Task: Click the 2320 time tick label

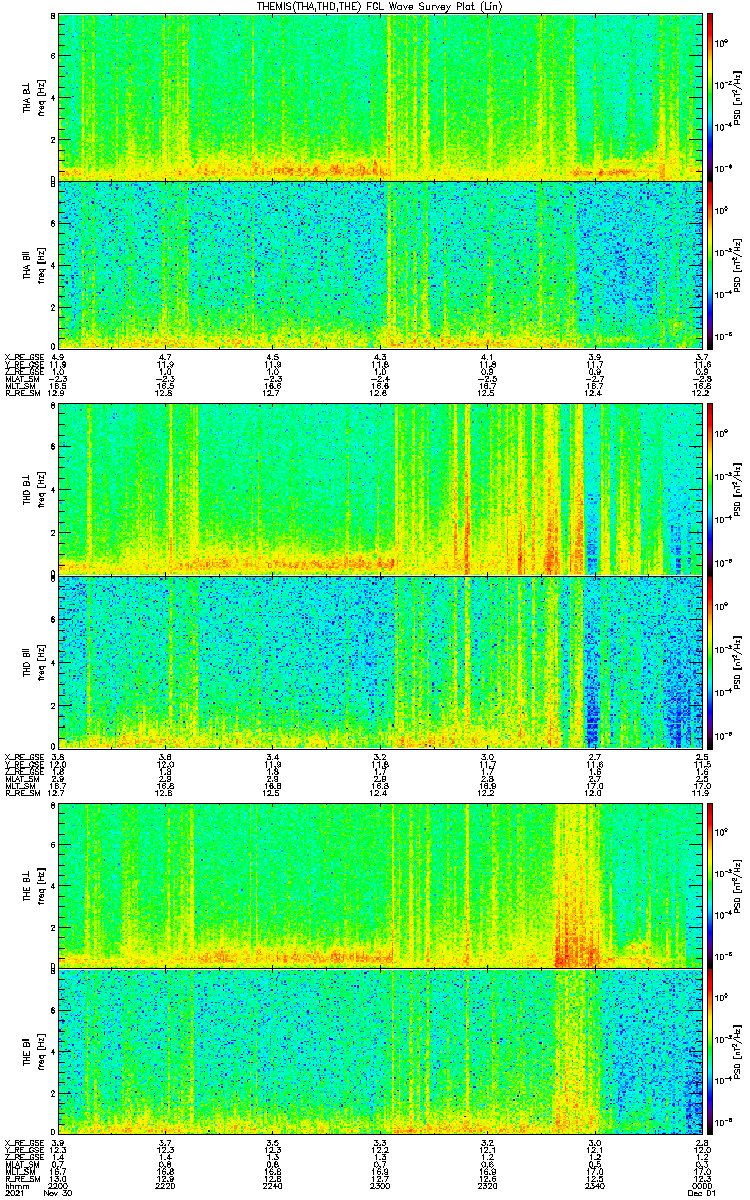Action: point(488,1185)
